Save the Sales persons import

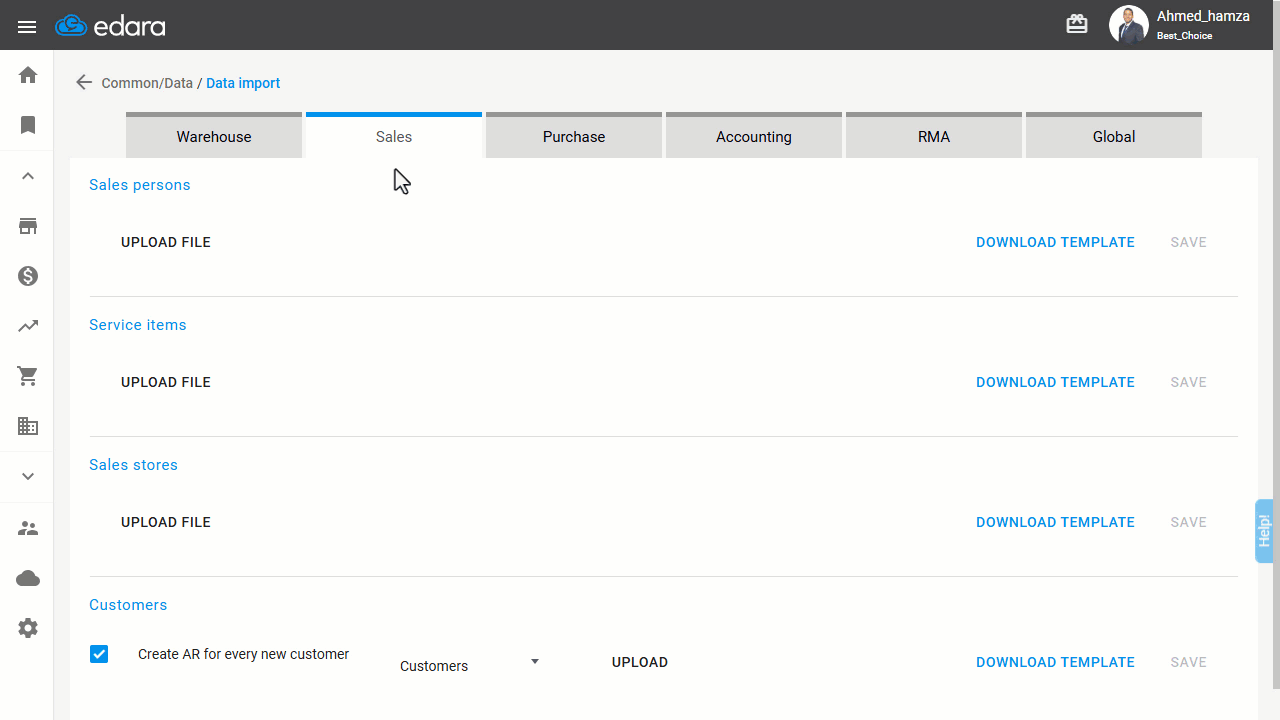(x=1189, y=242)
